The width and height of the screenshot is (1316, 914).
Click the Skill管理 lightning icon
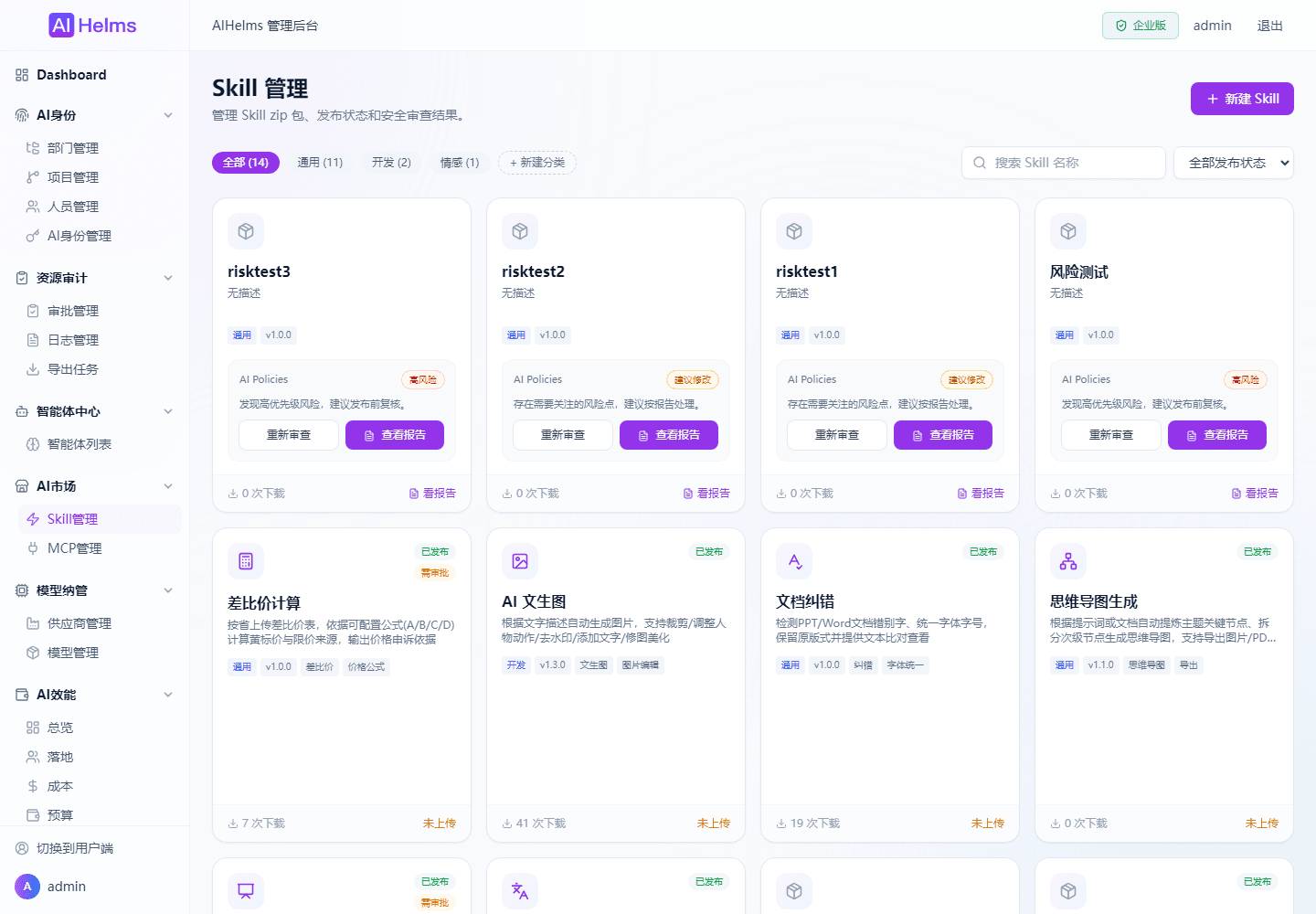pos(33,519)
